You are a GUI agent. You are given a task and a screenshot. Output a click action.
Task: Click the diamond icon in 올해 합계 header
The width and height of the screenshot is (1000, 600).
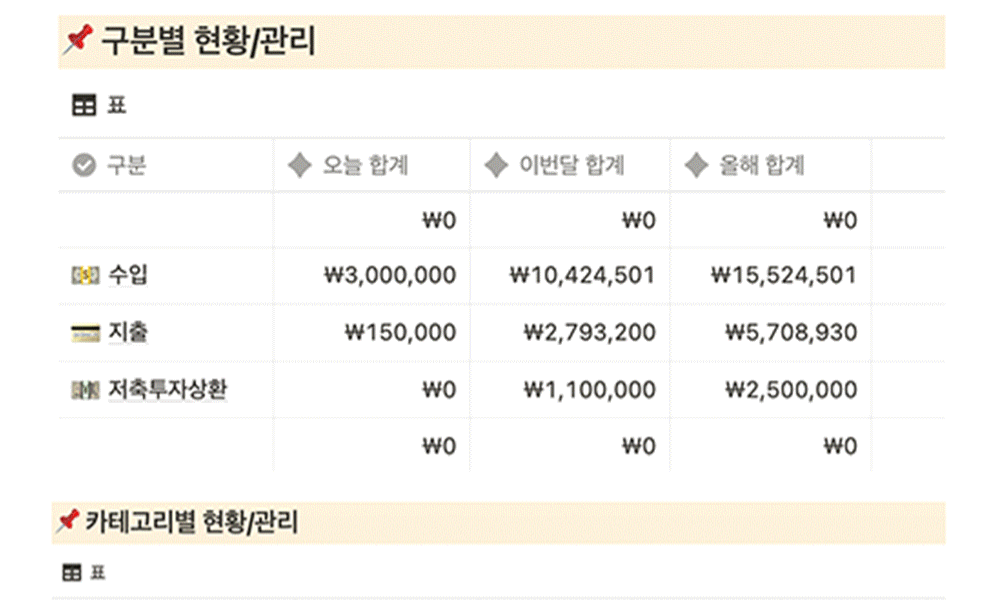[696, 165]
